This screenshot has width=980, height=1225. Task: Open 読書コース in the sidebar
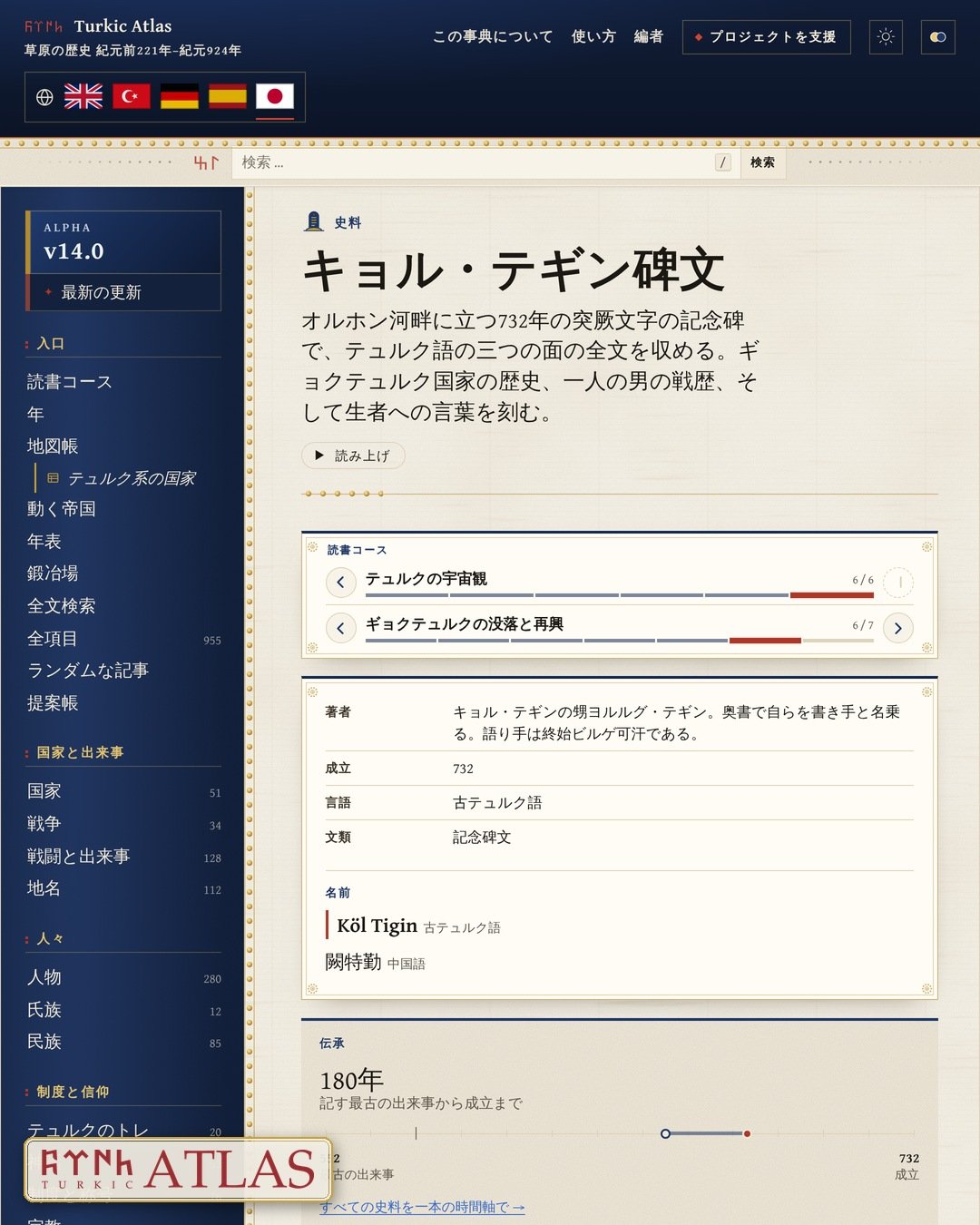[70, 382]
